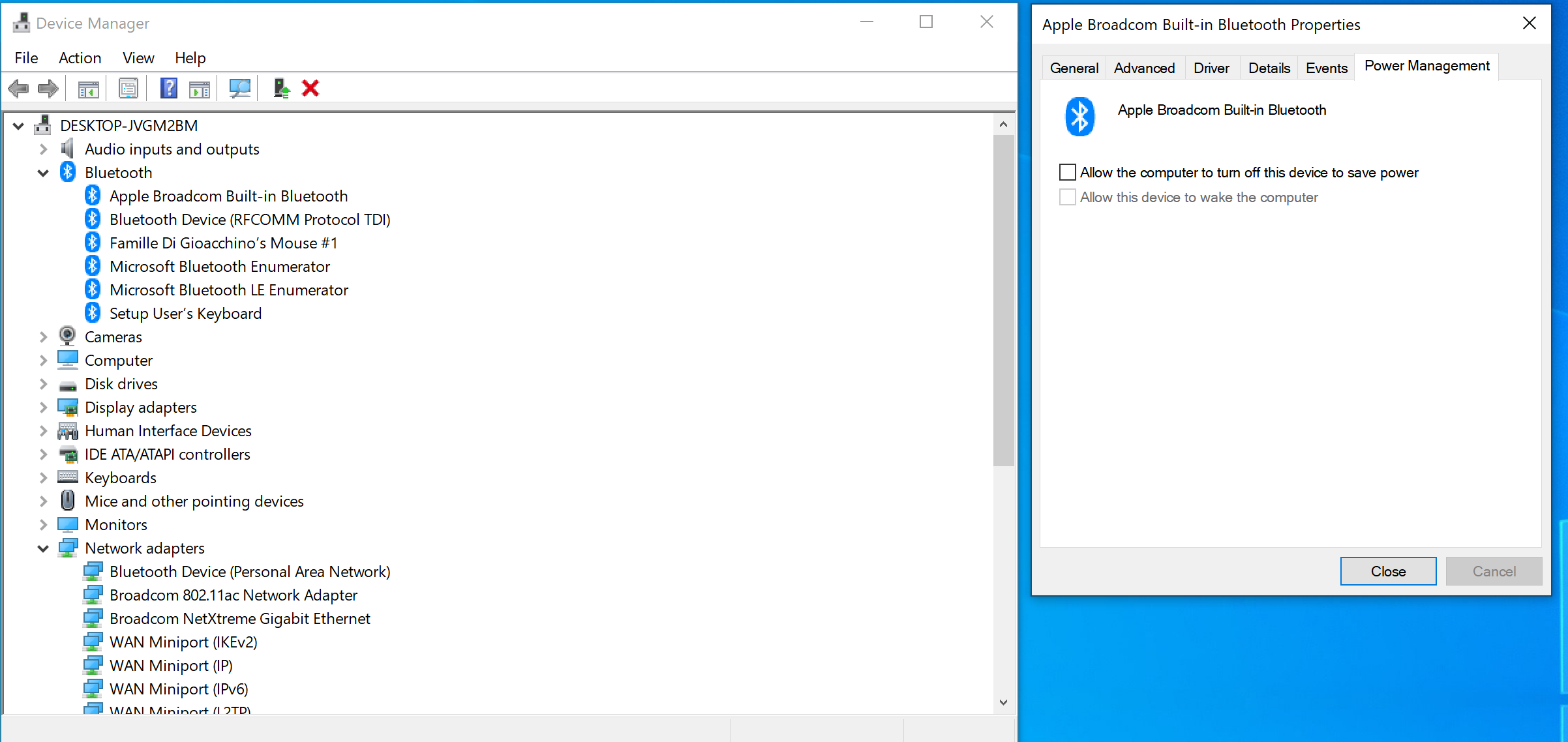Click the show/hide console tree icon
1568x742 pixels.
[x=88, y=88]
